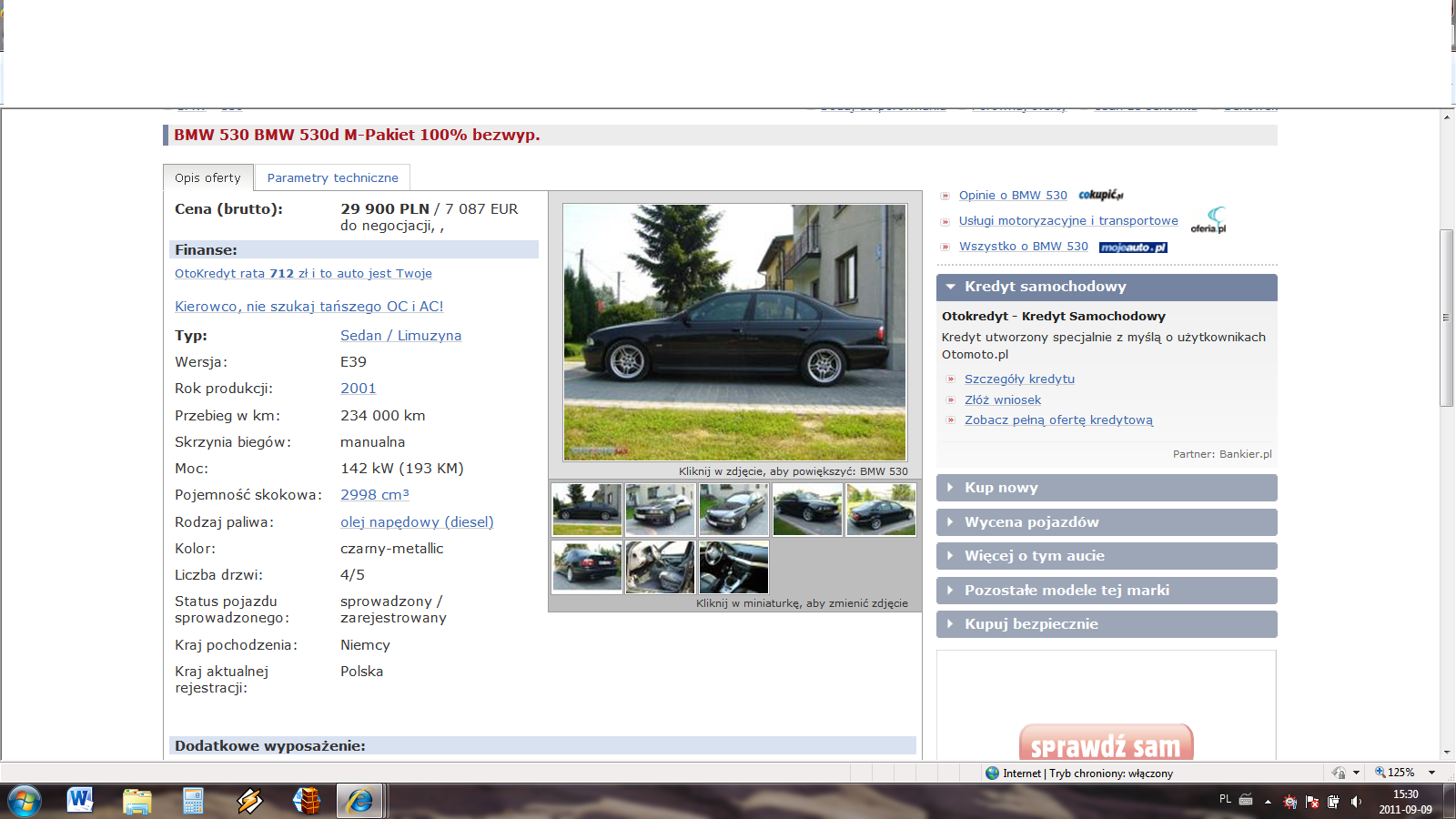Click the 142 kW (193 KM) power value
This screenshot has width=1456, height=819.
402,468
